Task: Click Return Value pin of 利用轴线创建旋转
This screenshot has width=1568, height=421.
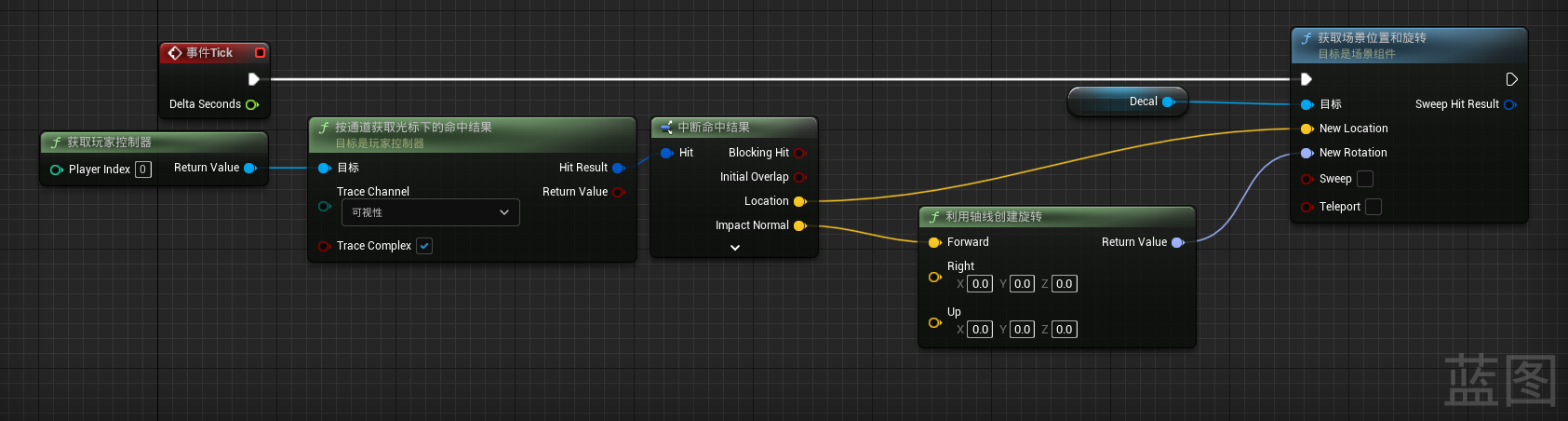Action: coord(1177,242)
